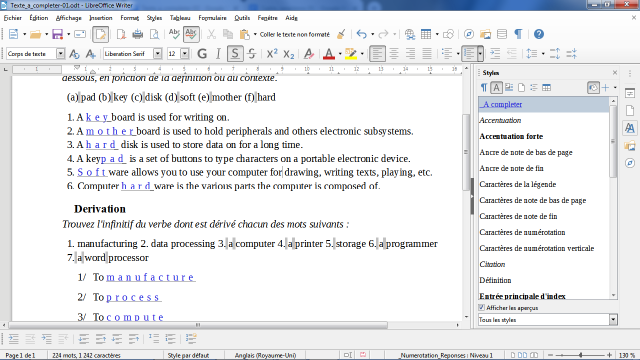Open print preview icon

click(x=154, y=34)
